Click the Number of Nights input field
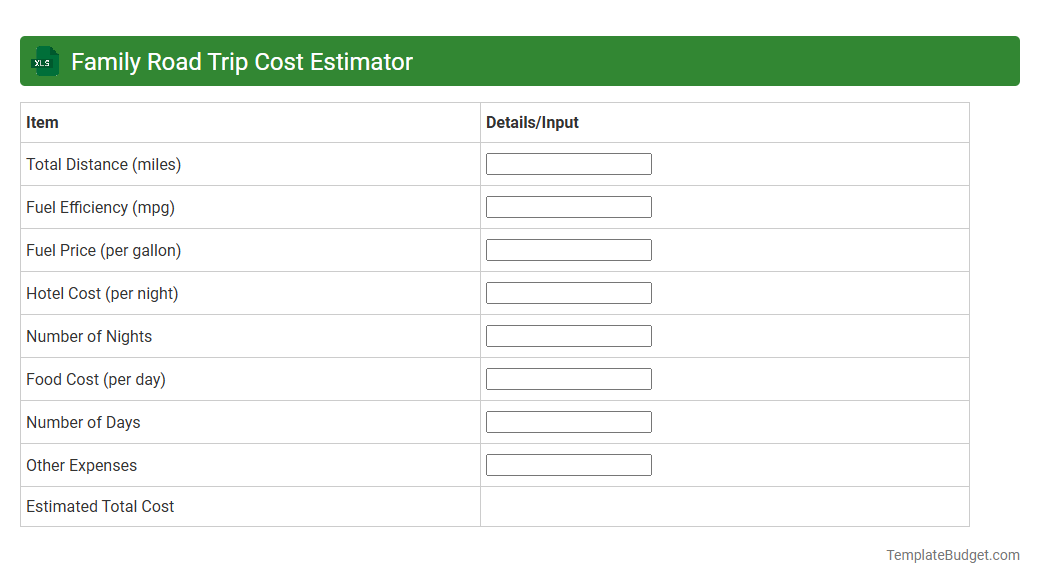Screen dimensions: 1040x584 pyautogui.click(x=568, y=335)
